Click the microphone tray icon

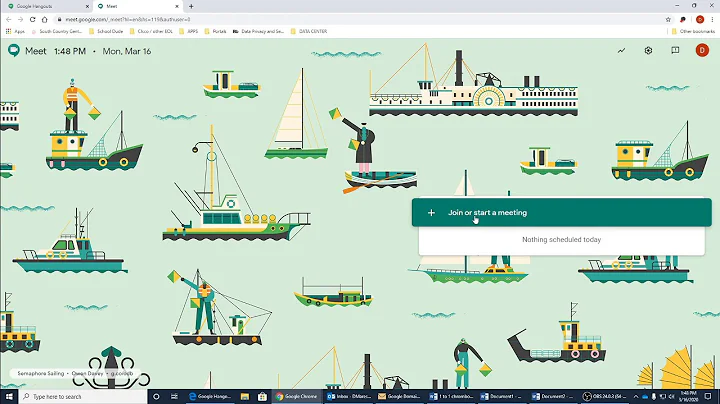[654, 396]
